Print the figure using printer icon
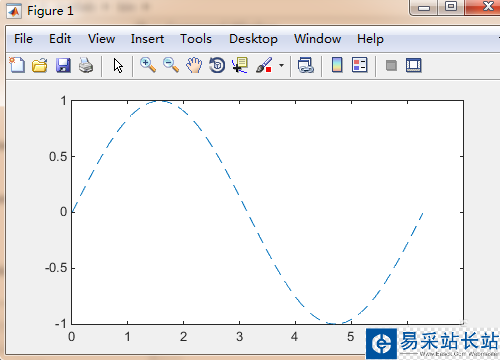This screenshot has height=360, width=500. 86,65
